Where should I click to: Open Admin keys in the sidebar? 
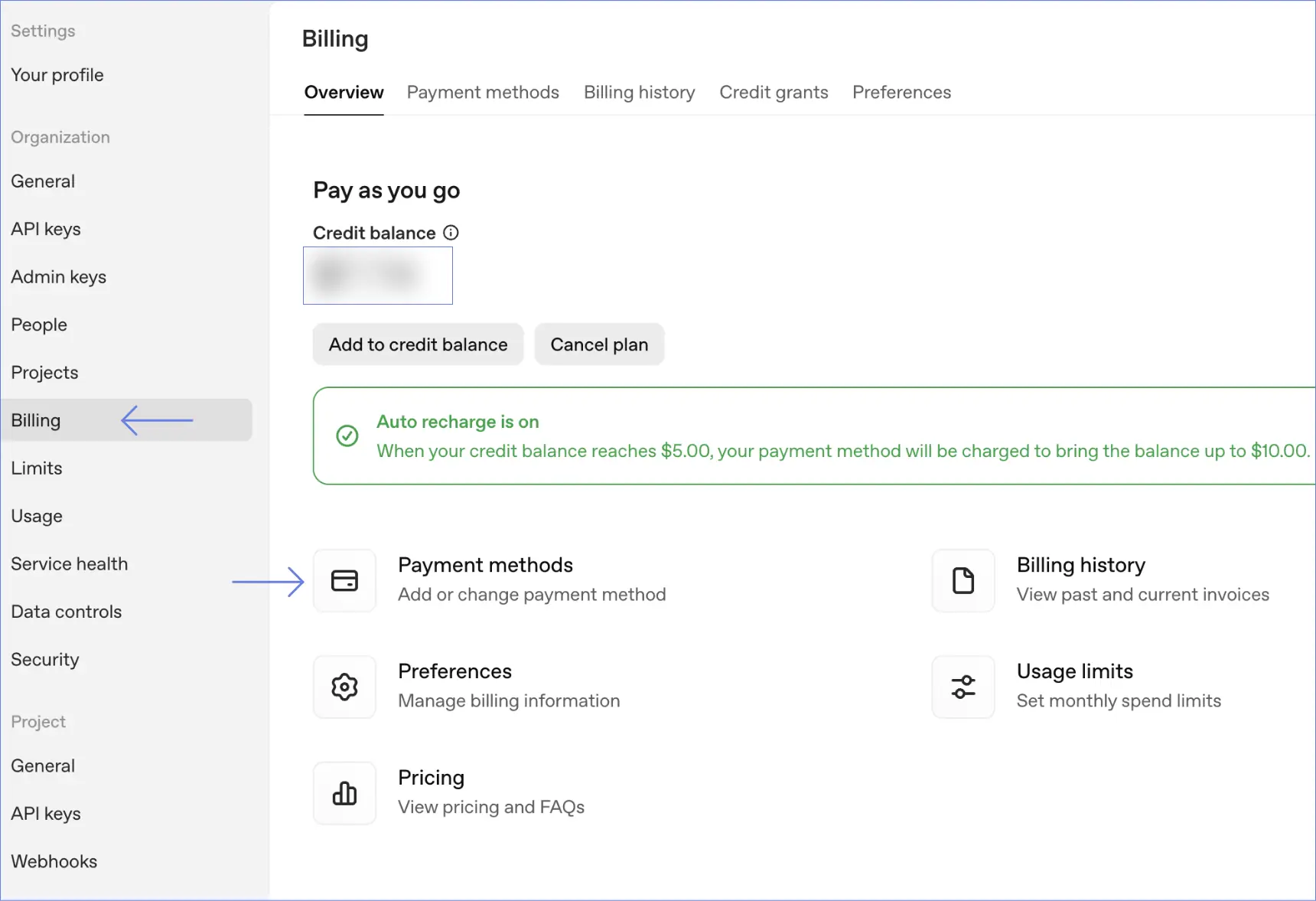tap(59, 277)
